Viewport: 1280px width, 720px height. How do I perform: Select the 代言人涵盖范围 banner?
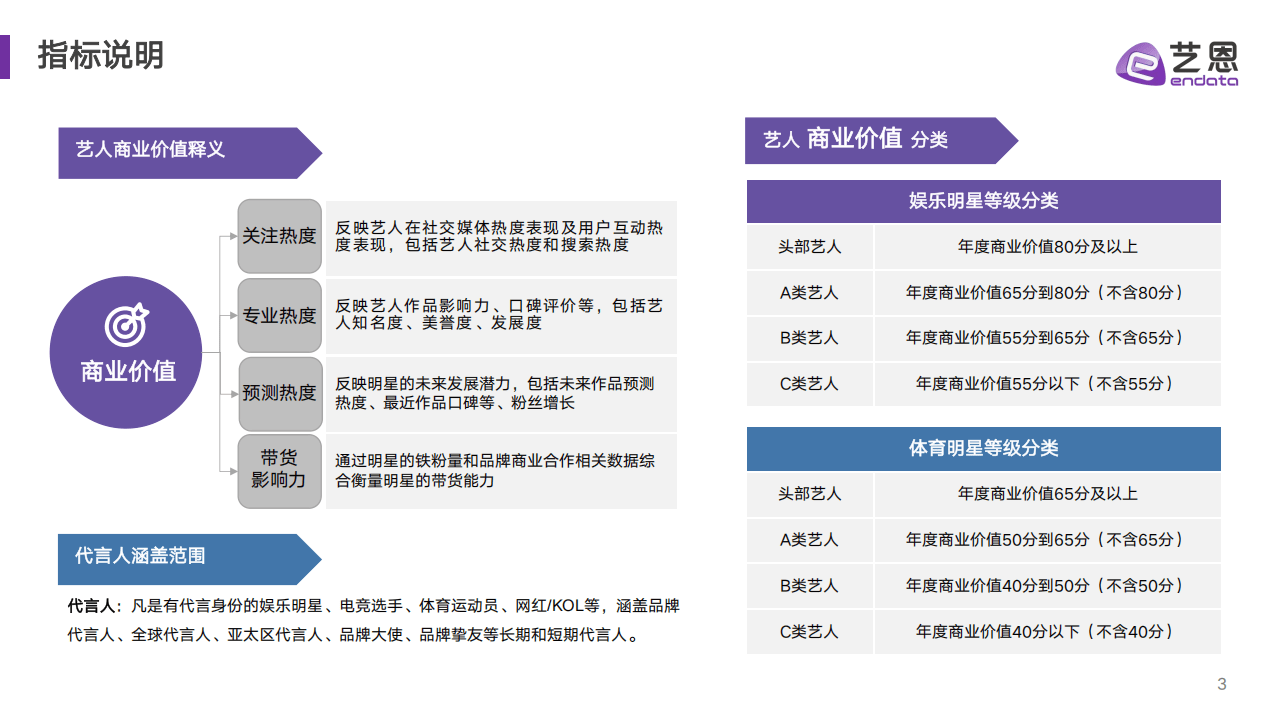pyautogui.click(x=190, y=559)
